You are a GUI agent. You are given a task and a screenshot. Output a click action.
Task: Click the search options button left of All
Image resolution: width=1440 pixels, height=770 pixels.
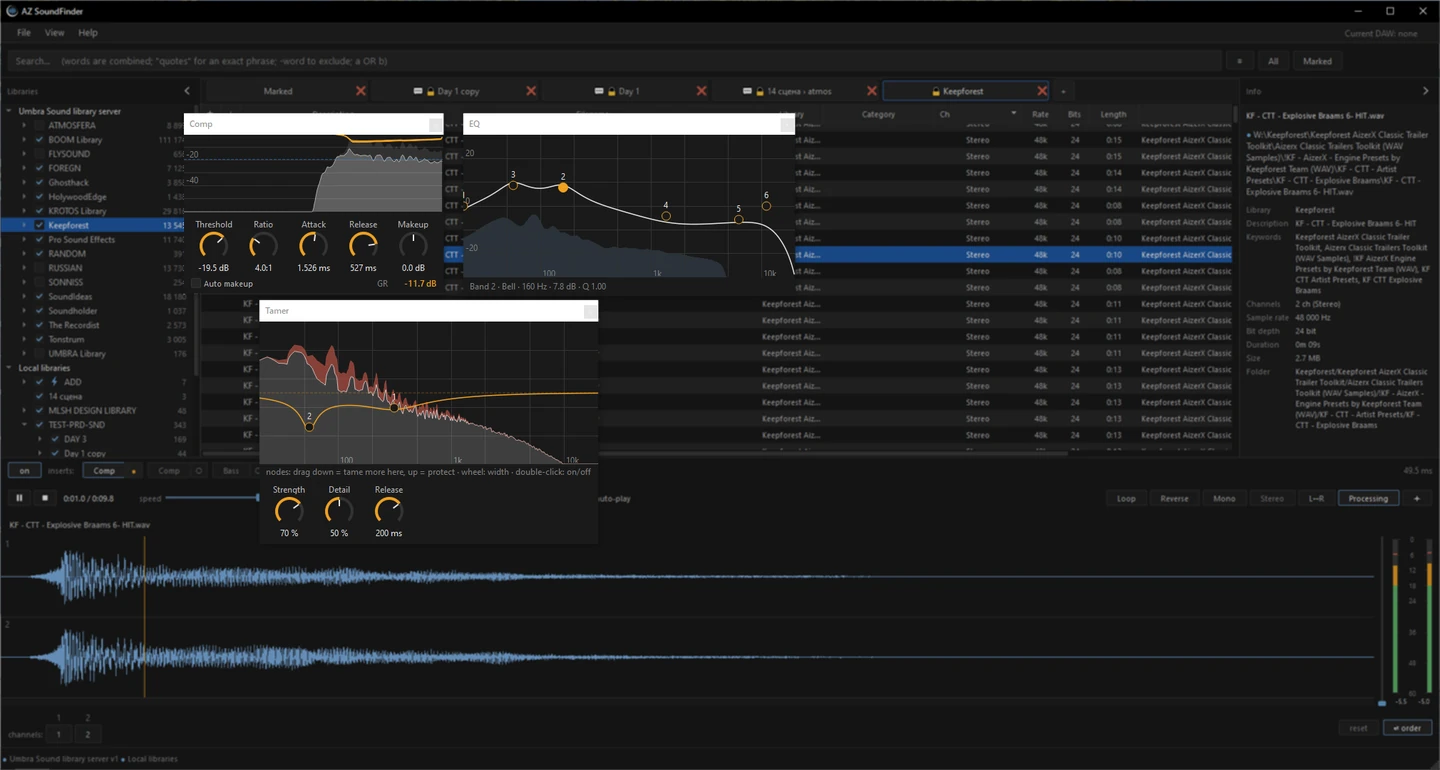[1239, 61]
